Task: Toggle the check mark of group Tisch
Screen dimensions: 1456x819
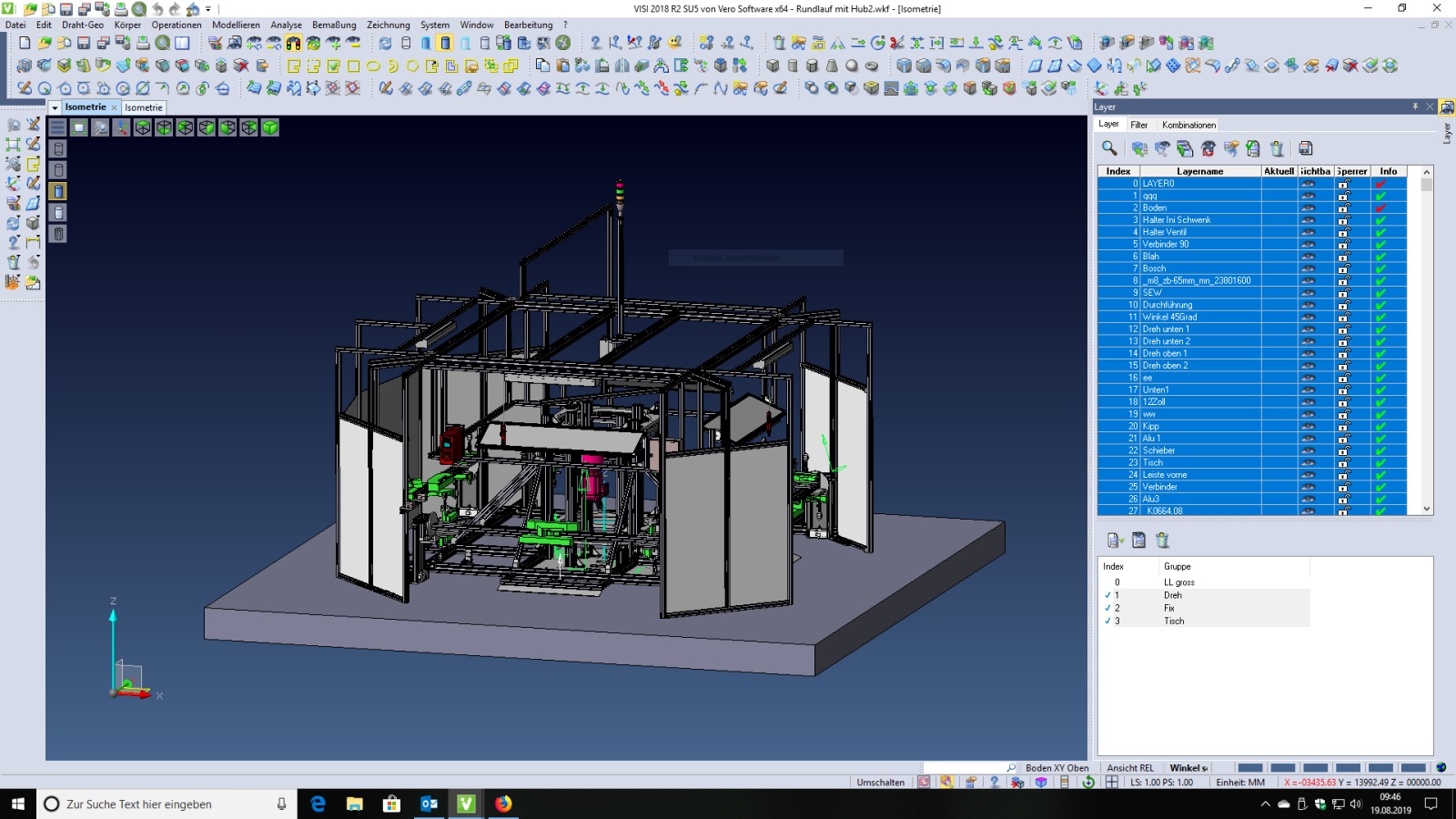Action: pyautogui.click(x=1107, y=621)
